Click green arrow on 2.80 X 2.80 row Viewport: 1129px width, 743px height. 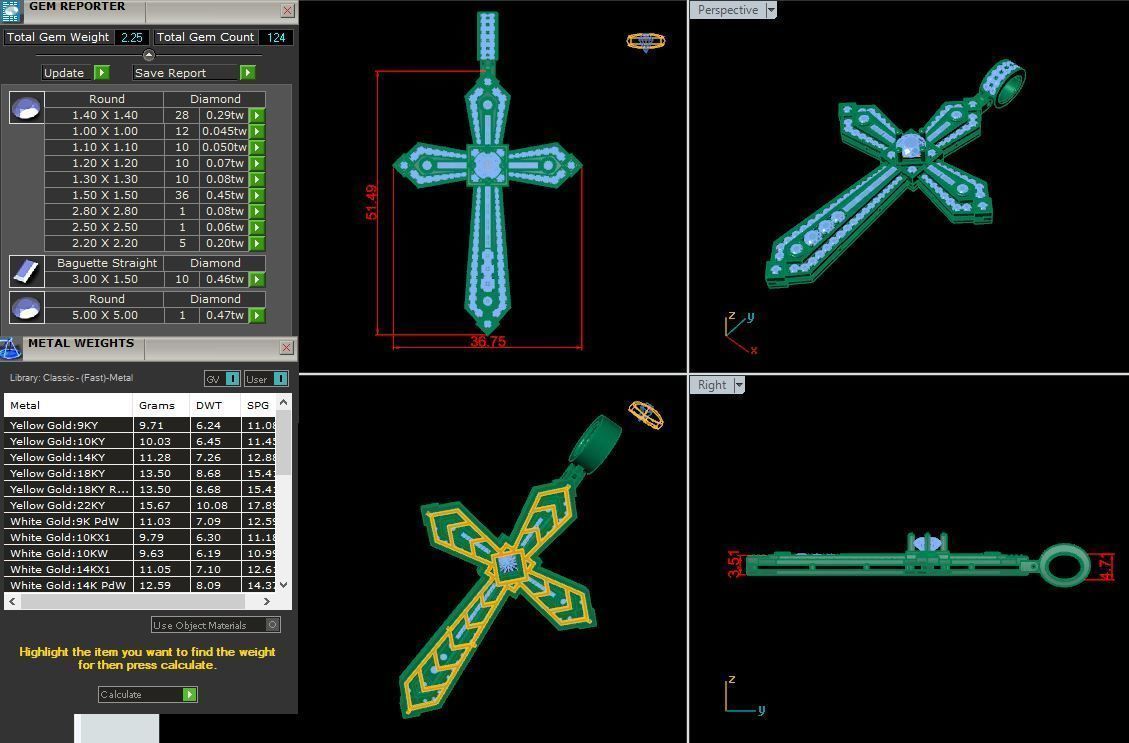(x=257, y=211)
